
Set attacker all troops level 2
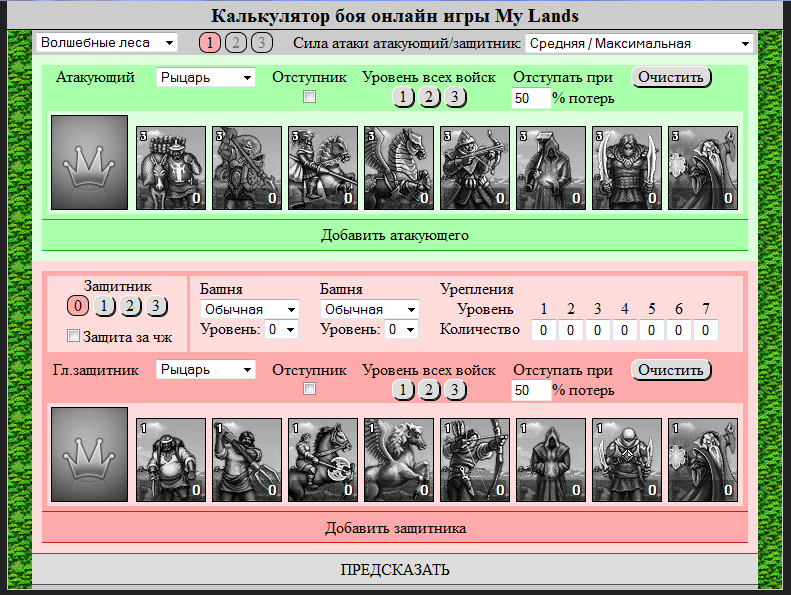[429, 97]
